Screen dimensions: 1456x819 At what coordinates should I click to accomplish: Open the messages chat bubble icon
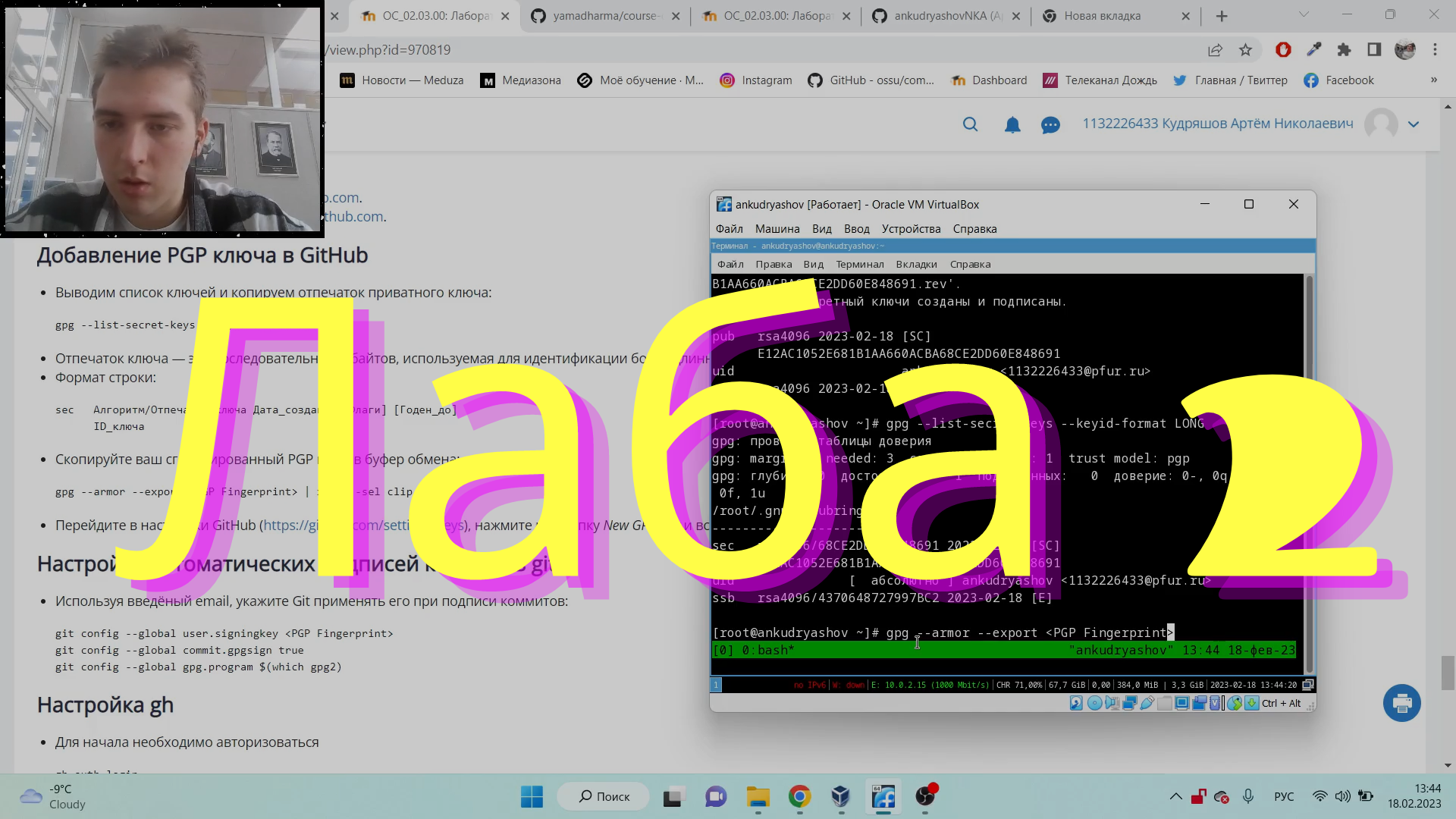click(1050, 124)
